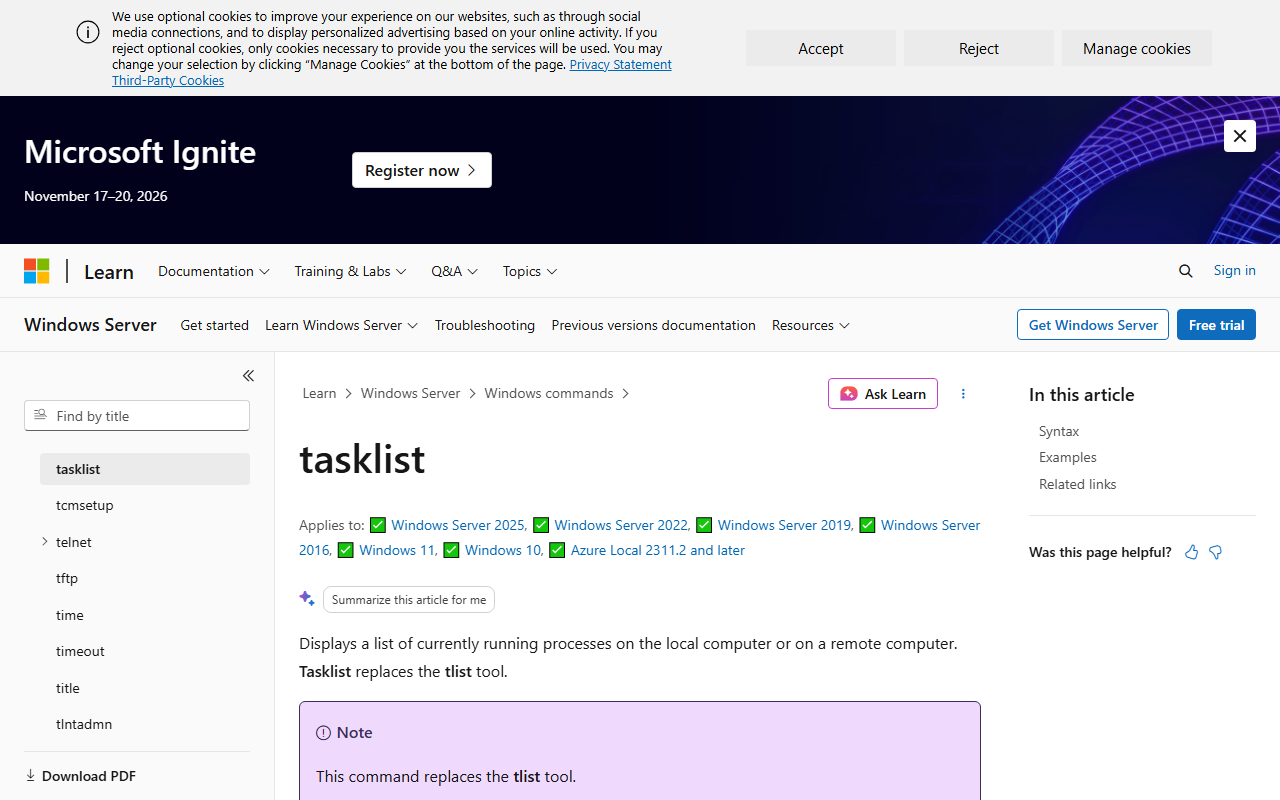Jump to the Syntax section
This screenshot has height=800, width=1280.
[1059, 431]
